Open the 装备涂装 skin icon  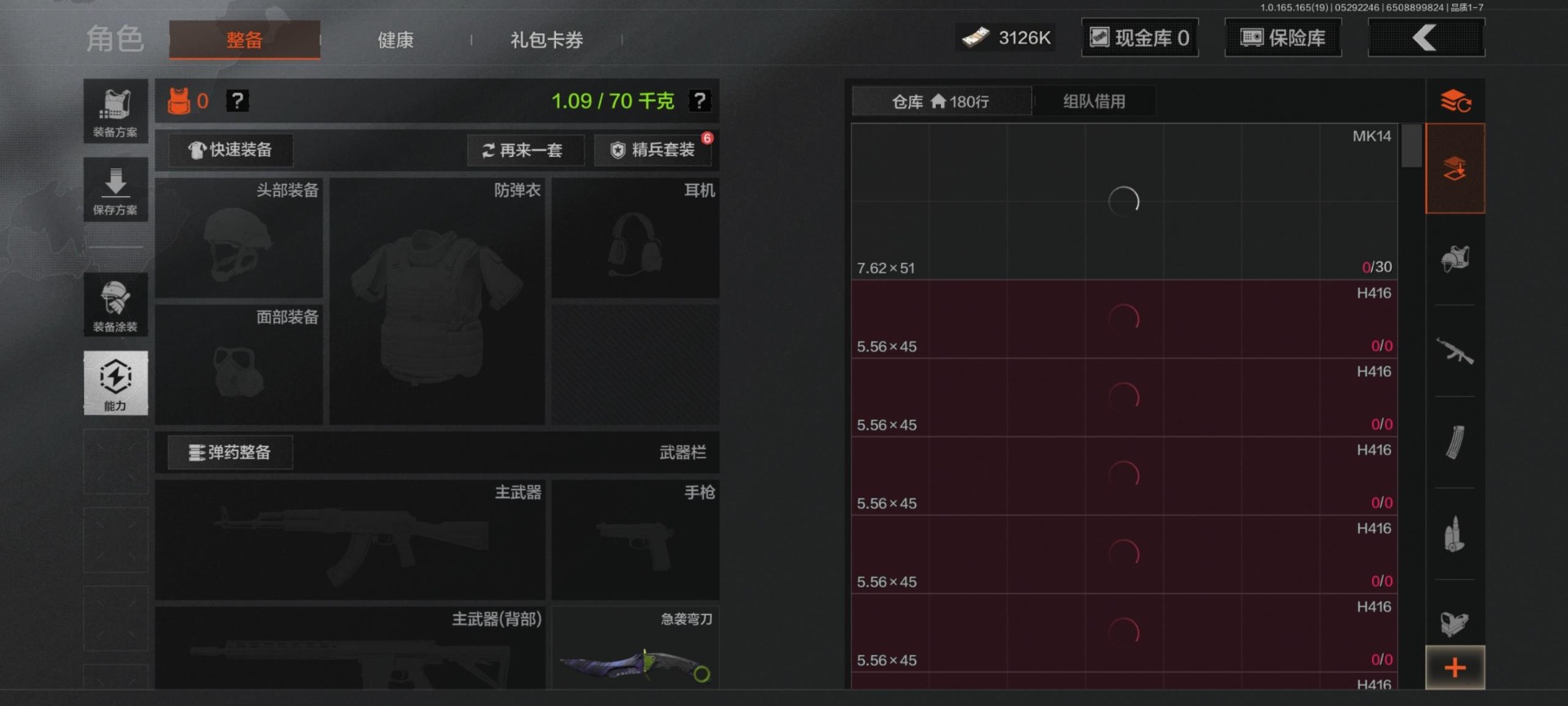(x=115, y=304)
